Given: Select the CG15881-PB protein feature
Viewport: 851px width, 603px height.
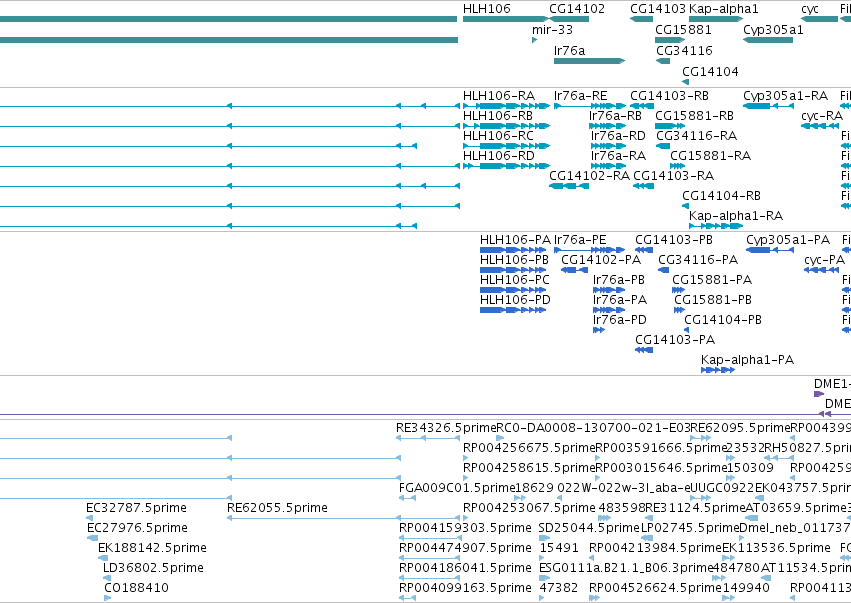Looking at the screenshot, I should click(x=679, y=310).
